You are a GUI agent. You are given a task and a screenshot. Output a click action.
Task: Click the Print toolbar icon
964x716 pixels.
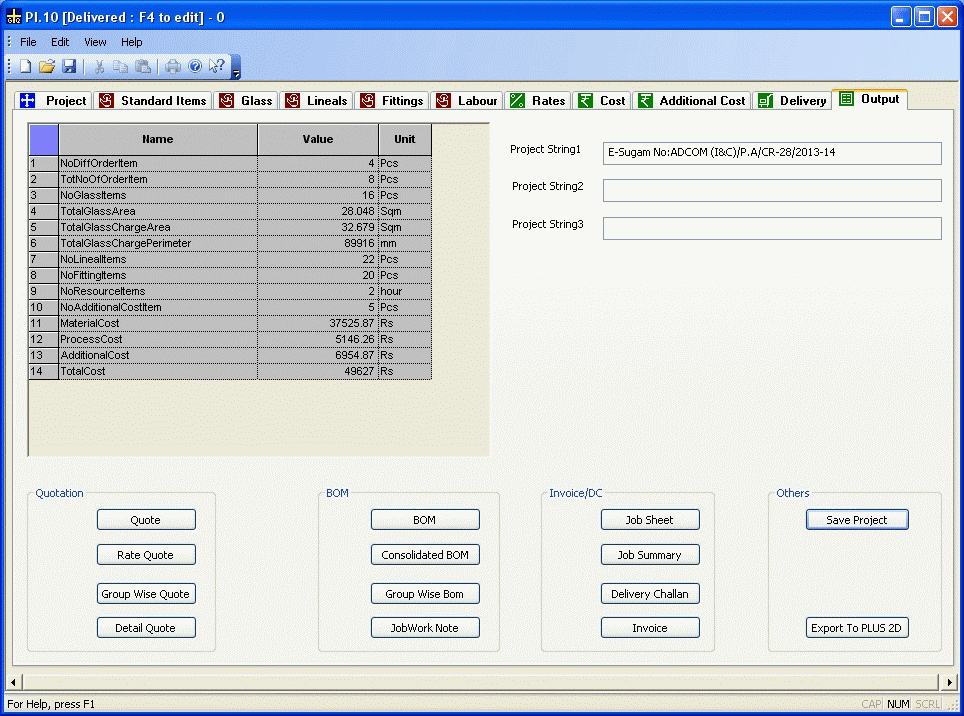tap(173, 67)
